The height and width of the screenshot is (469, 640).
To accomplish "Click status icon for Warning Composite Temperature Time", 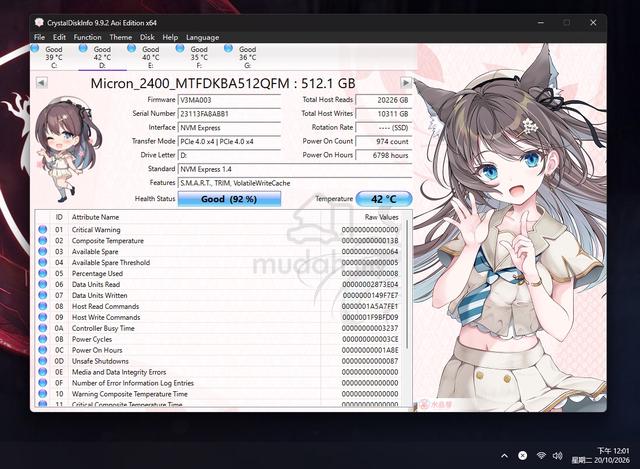I will pos(42,394).
